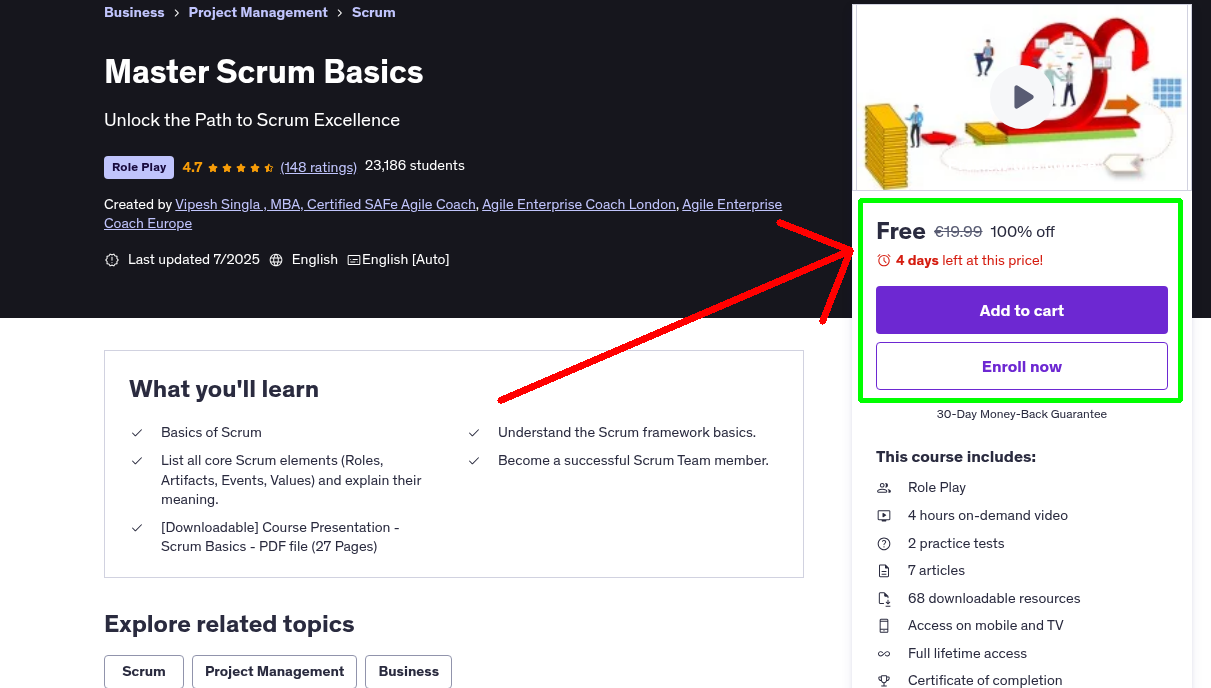Click the English [Auto] caption text

coord(406,260)
